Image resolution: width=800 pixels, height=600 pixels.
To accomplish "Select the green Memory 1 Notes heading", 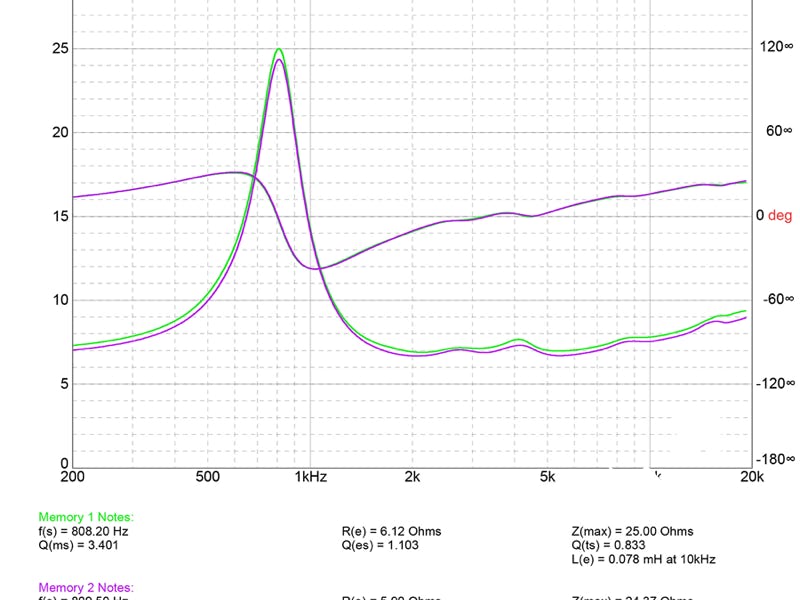I will tap(86, 517).
